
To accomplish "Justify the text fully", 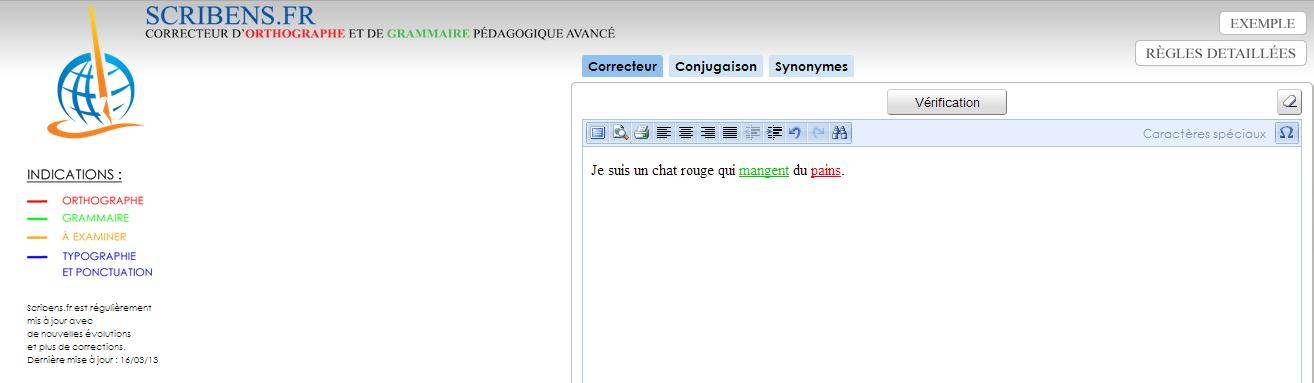I will click(x=730, y=133).
